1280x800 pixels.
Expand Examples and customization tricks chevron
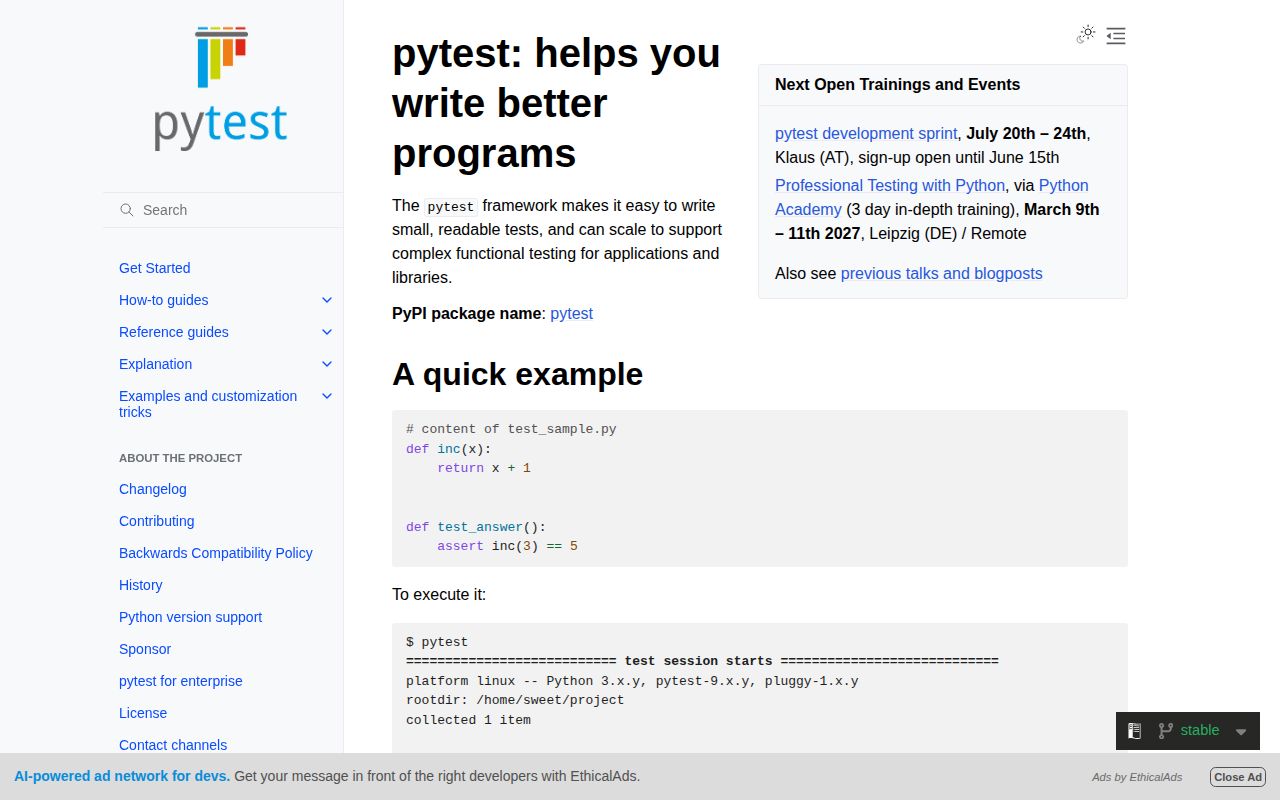pyautogui.click(x=327, y=396)
